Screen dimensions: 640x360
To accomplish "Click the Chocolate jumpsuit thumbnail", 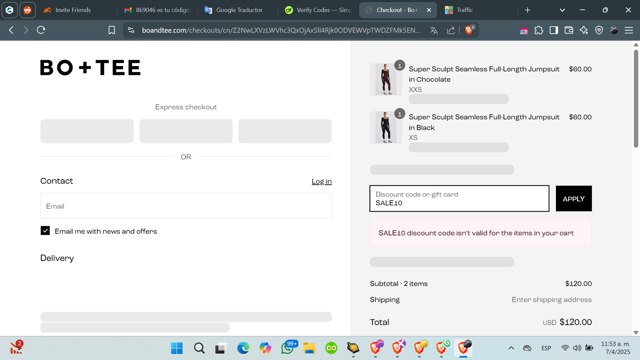I will click(385, 79).
